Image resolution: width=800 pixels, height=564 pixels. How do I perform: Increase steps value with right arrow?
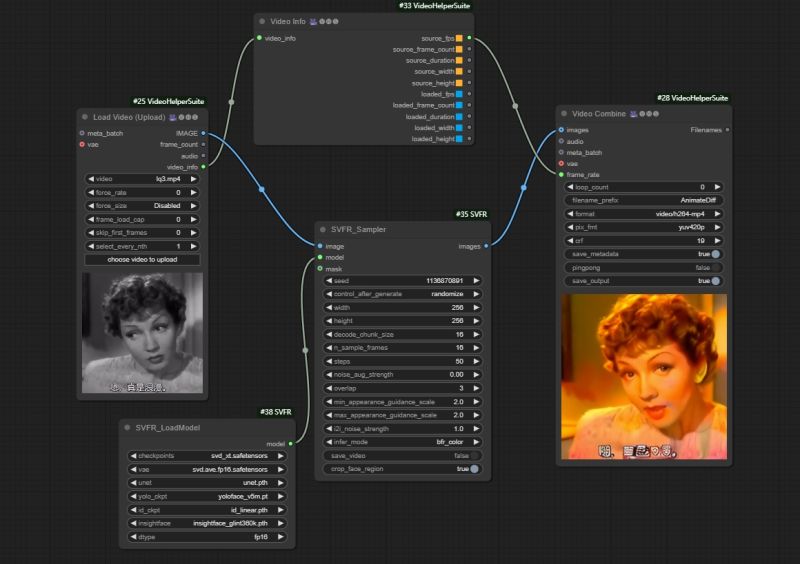pos(476,361)
